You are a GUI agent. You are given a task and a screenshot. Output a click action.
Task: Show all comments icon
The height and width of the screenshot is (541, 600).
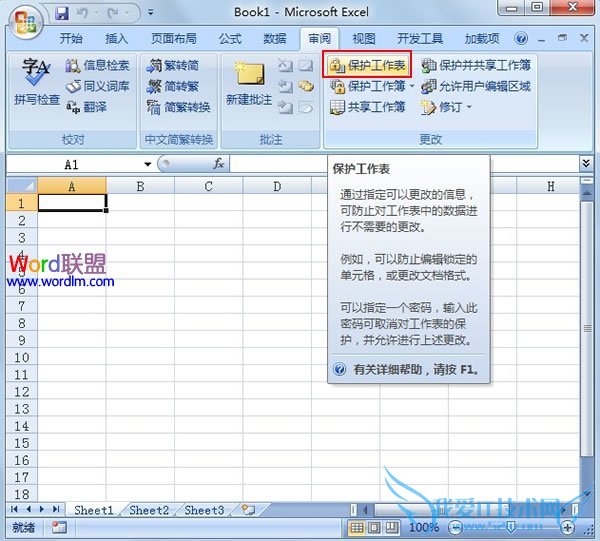click(x=306, y=86)
